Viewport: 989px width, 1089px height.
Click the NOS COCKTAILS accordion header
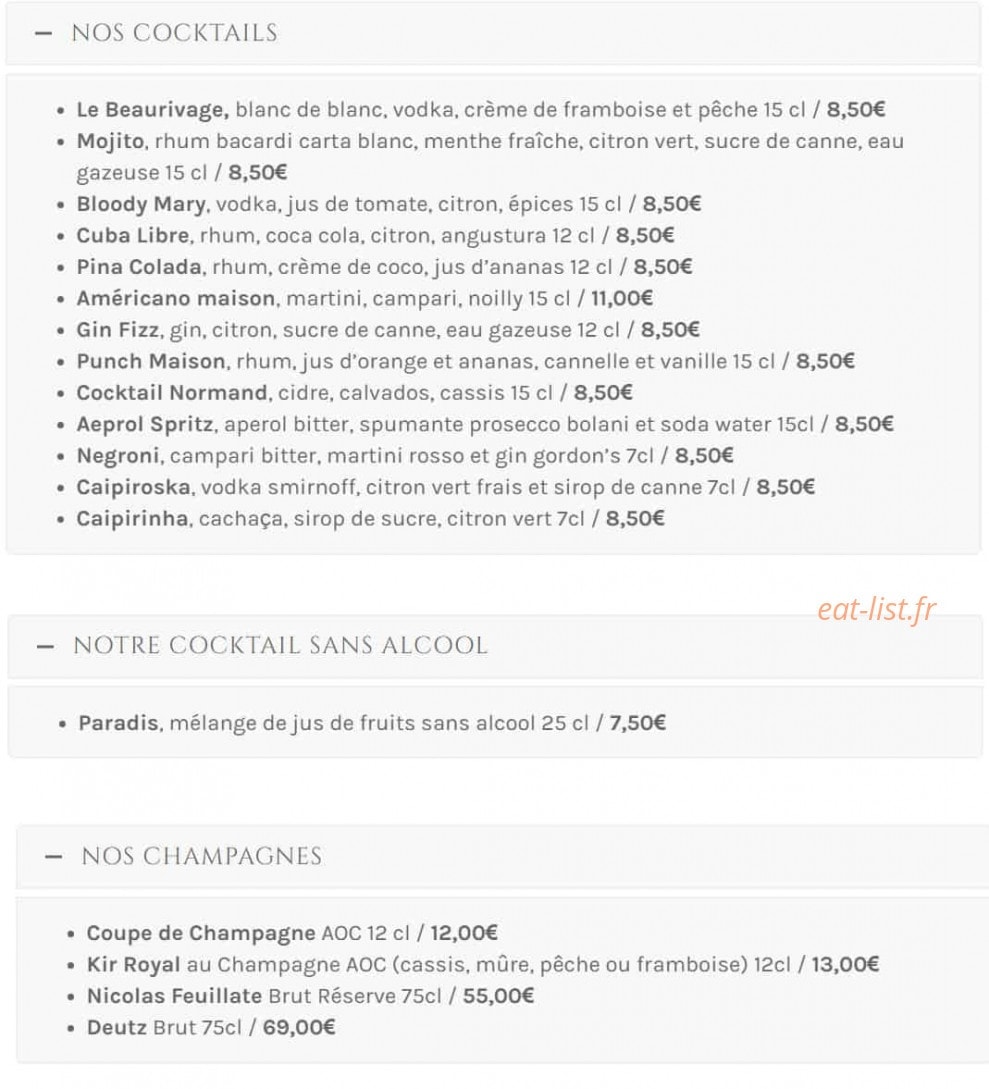coord(493,33)
